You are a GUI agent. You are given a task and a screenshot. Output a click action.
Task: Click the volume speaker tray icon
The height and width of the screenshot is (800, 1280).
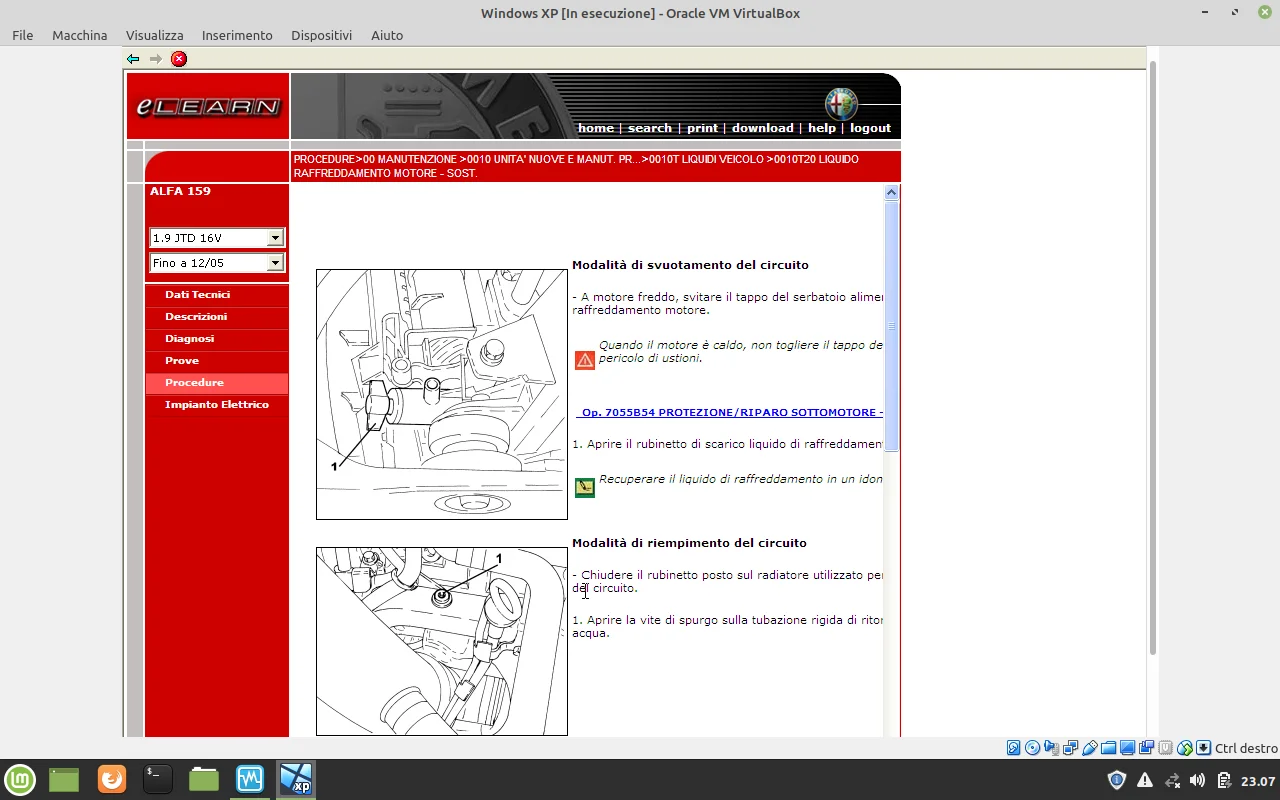(x=1198, y=780)
